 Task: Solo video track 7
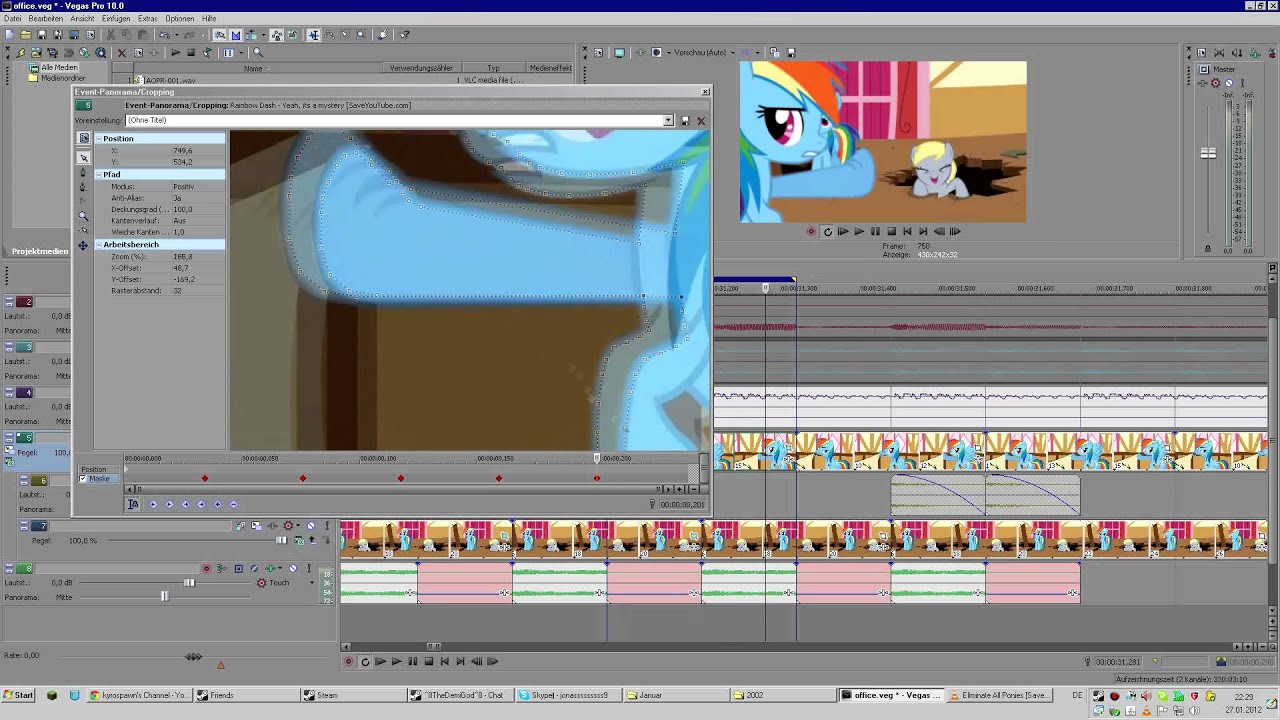coord(327,525)
